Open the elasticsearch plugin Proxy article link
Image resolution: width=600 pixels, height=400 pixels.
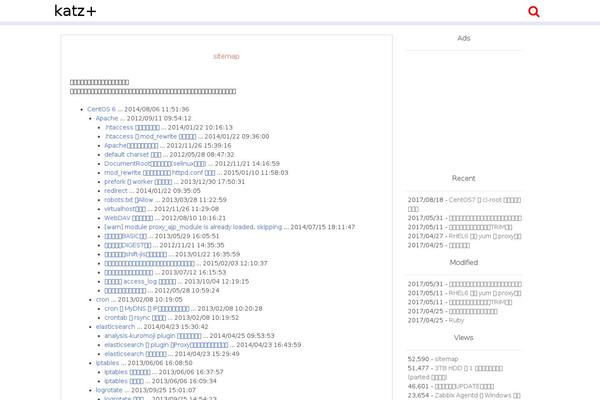[x=166, y=345]
